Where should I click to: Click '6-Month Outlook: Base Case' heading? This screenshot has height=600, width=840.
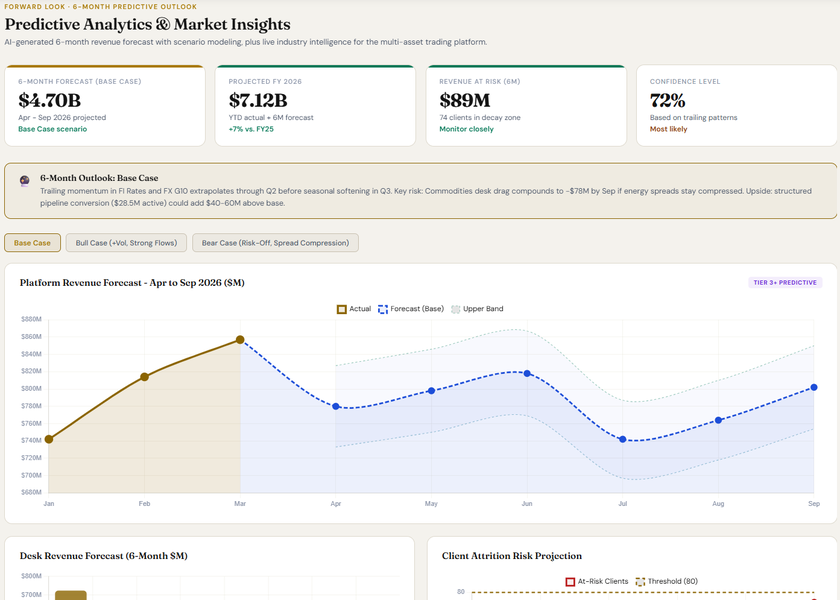click(x=99, y=178)
